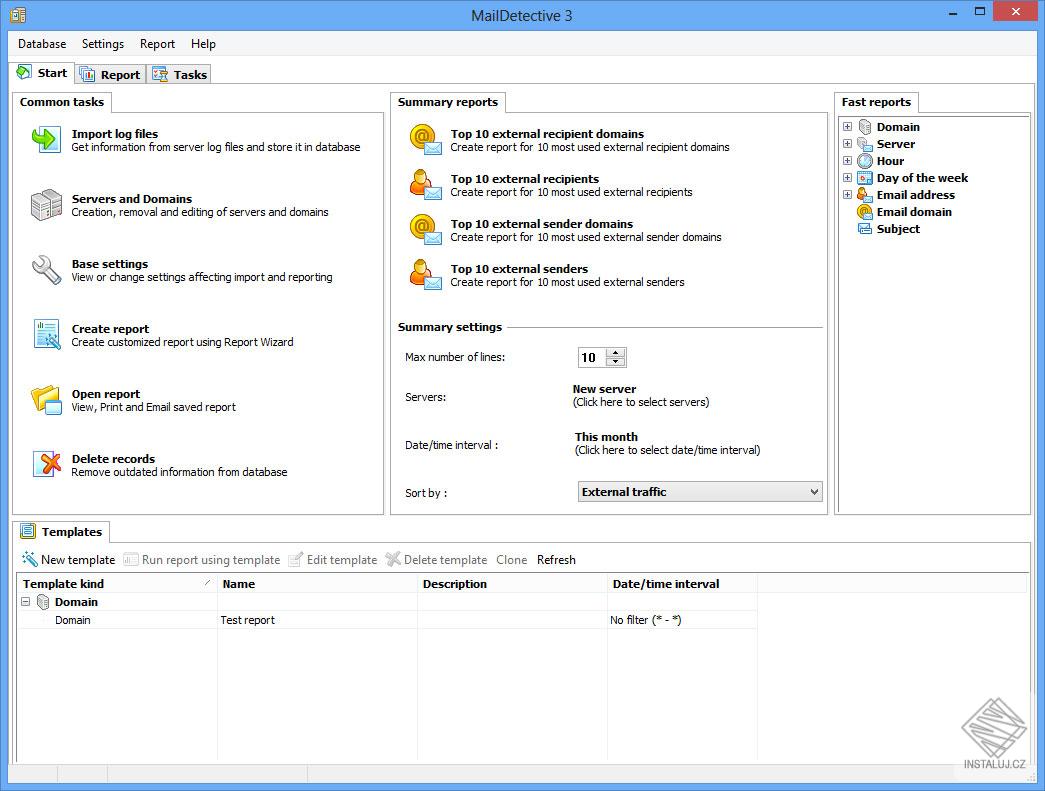This screenshot has width=1045, height=791.
Task: Open the Settings menu
Action: 103,44
